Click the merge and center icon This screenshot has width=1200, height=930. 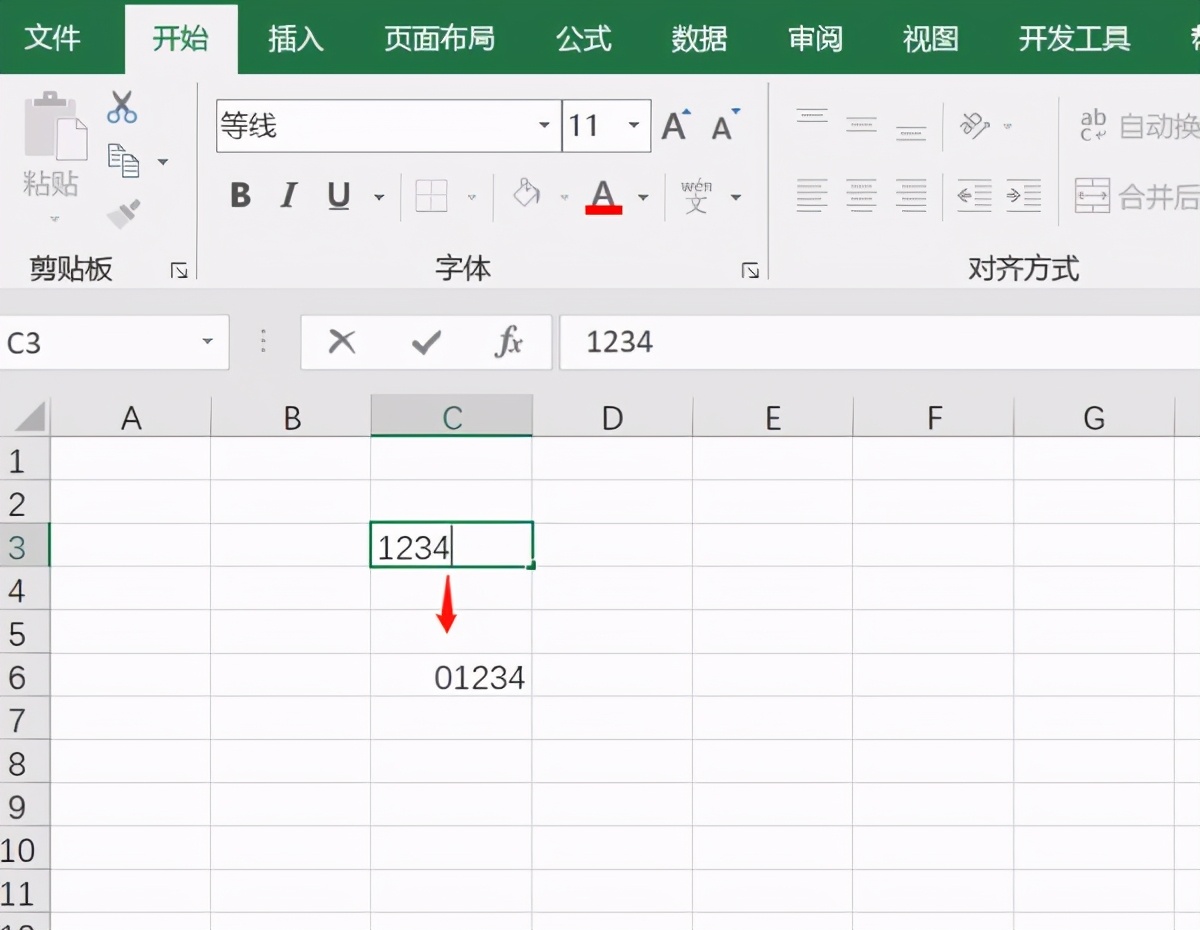[1093, 195]
